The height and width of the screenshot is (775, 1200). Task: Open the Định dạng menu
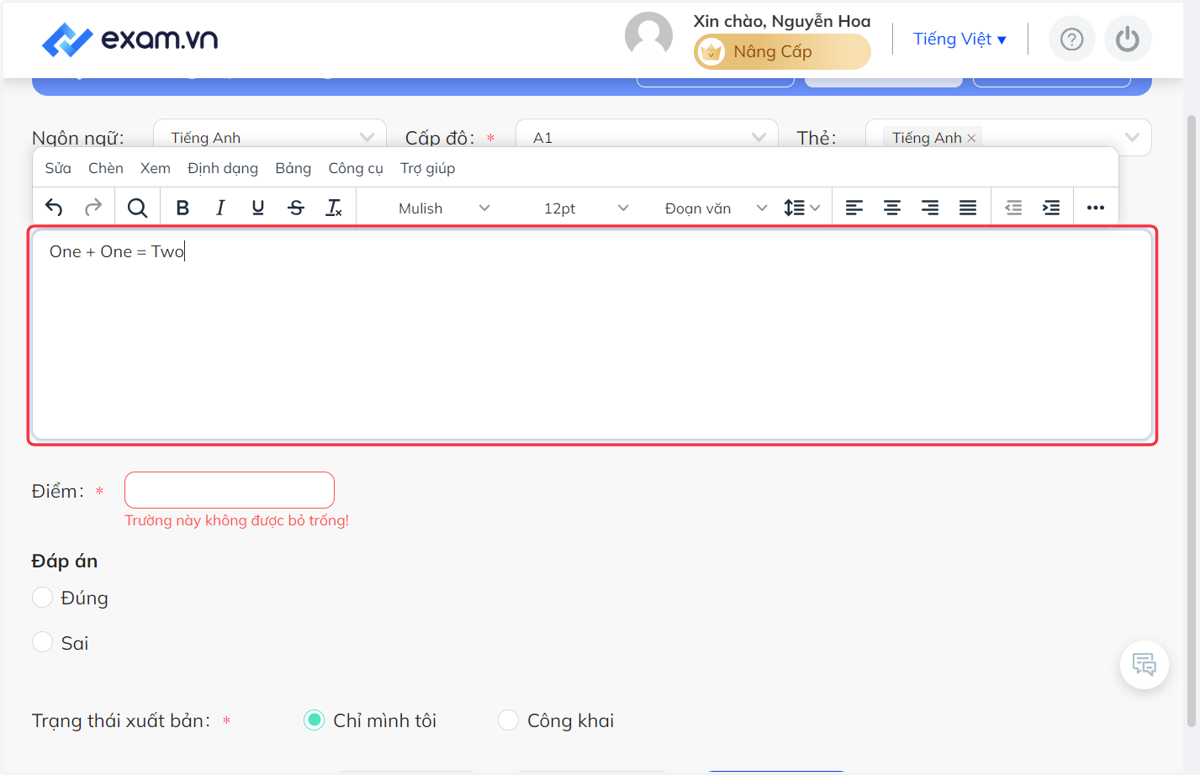tap(223, 168)
